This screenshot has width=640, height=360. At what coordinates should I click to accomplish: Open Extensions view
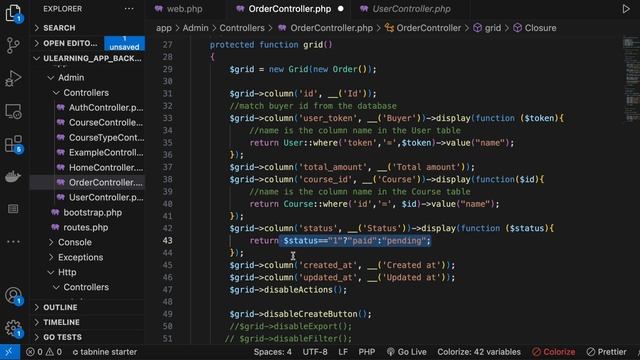click(13, 144)
